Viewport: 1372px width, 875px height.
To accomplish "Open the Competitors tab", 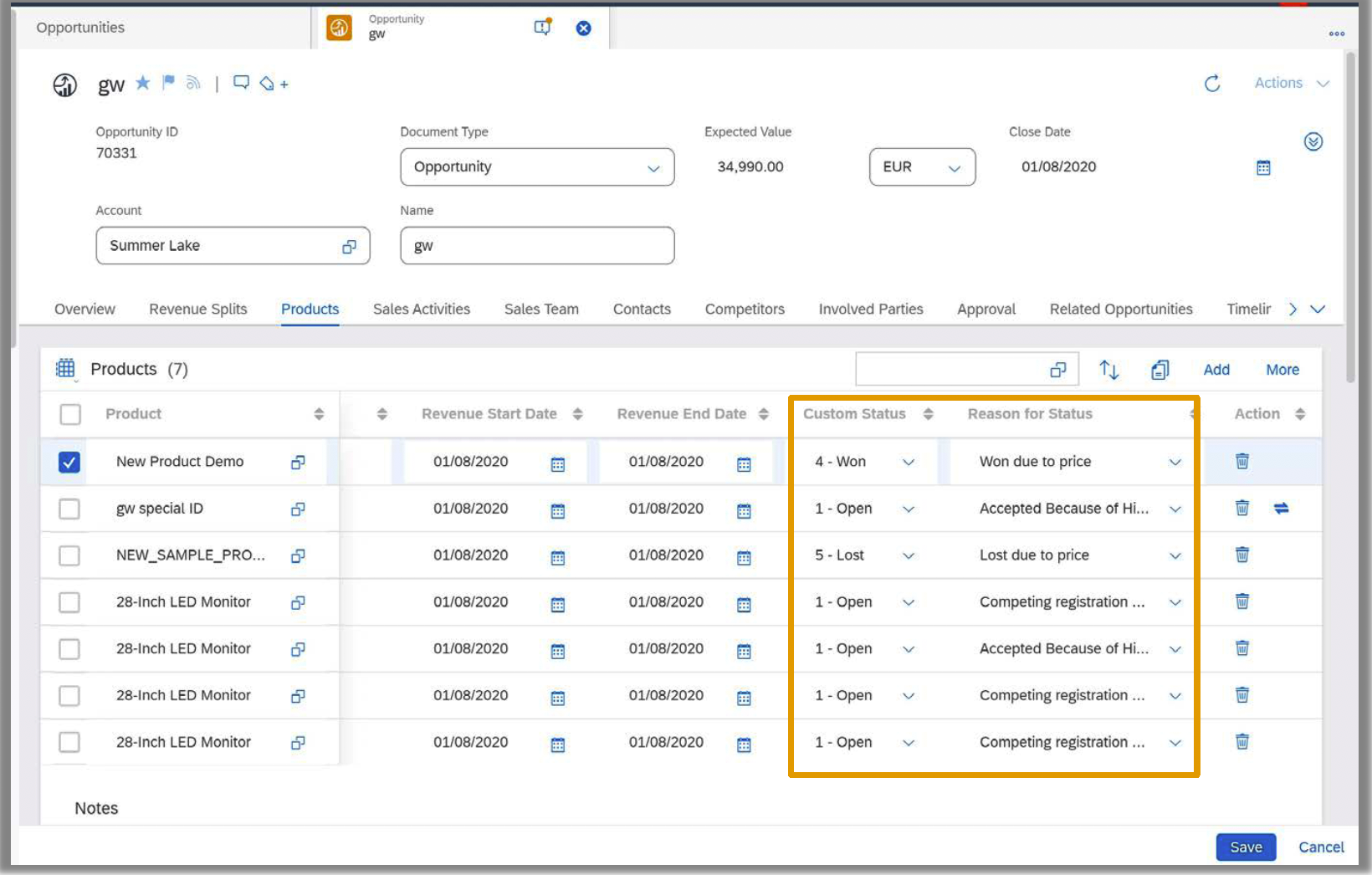I will pyautogui.click(x=744, y=309).
